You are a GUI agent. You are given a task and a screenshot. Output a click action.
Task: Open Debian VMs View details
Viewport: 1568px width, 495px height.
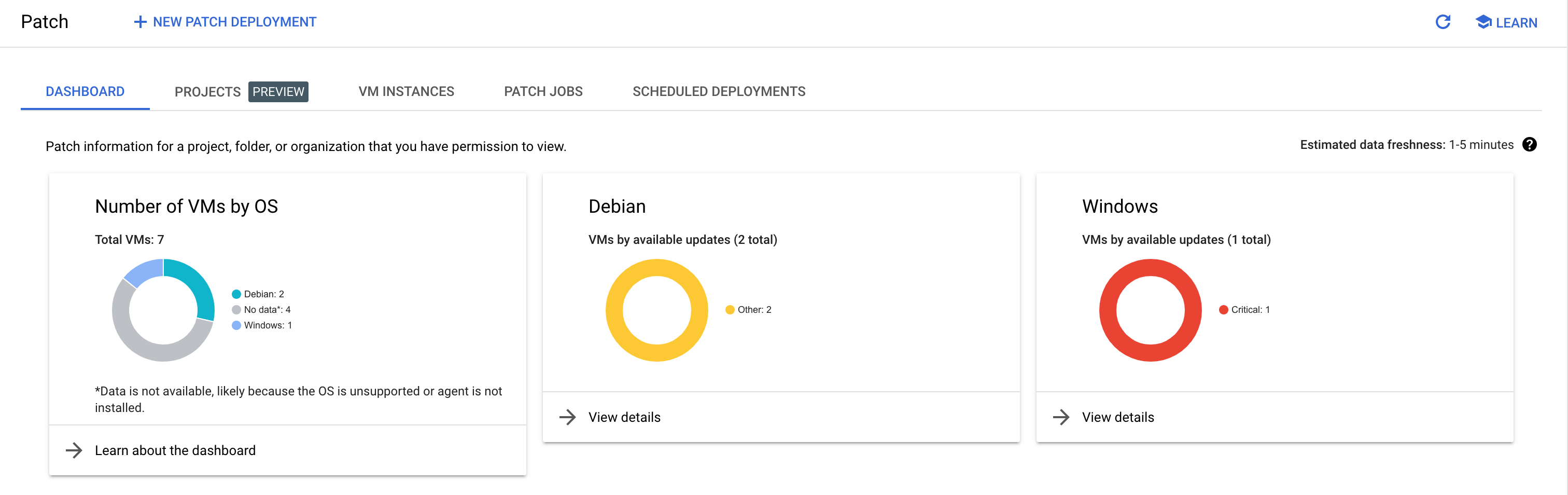pyautogui.click(x=624, y=417)
